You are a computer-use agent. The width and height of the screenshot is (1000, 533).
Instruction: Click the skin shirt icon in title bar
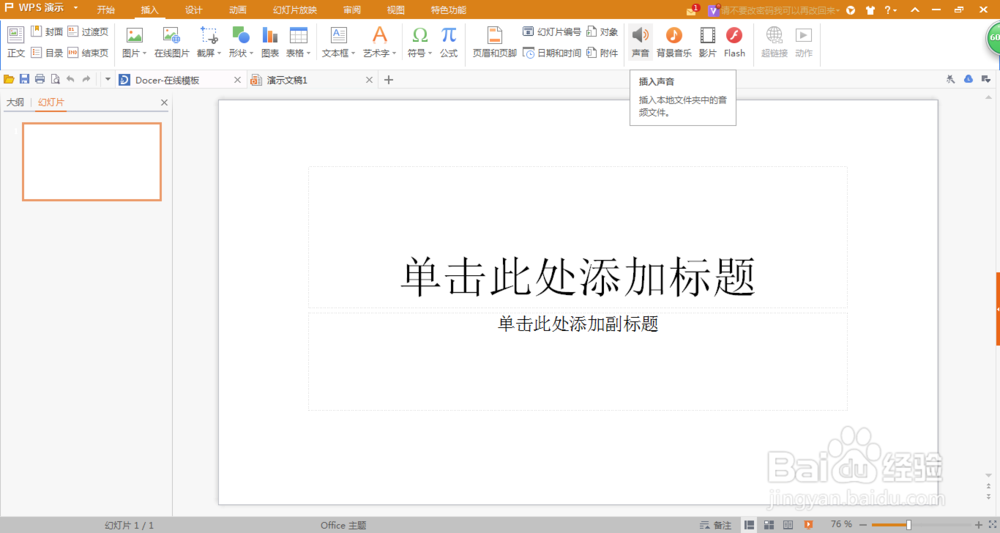coord(871,10)
